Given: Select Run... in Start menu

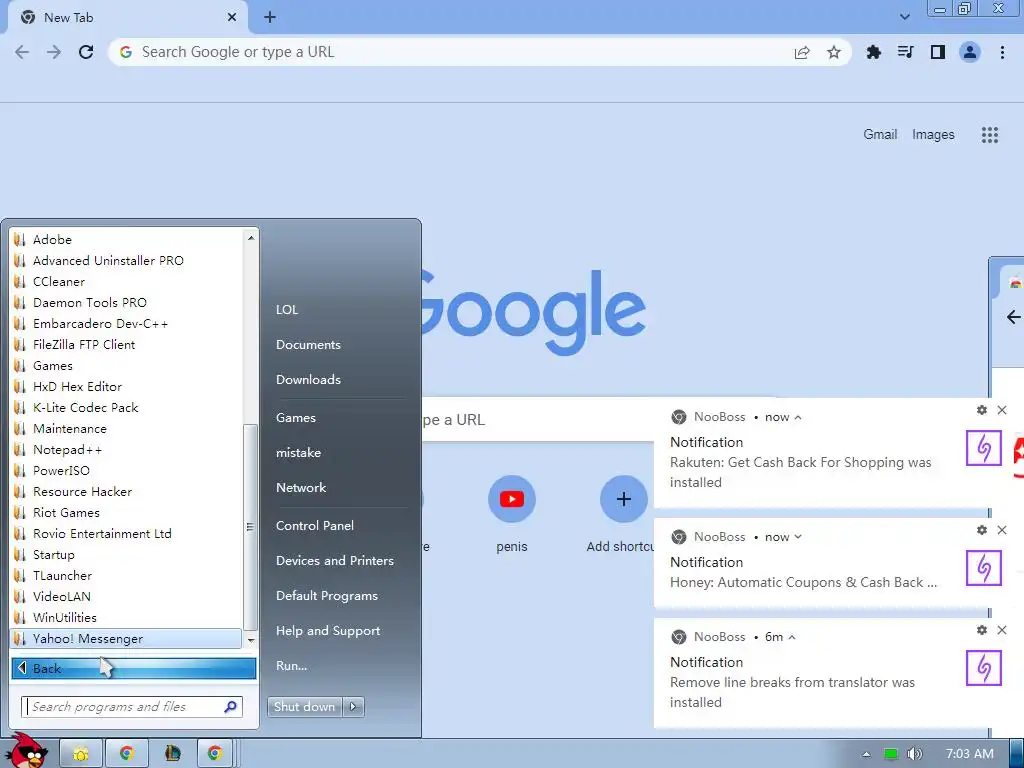Looking at the screenshot, I should click(x=291, y=666).
